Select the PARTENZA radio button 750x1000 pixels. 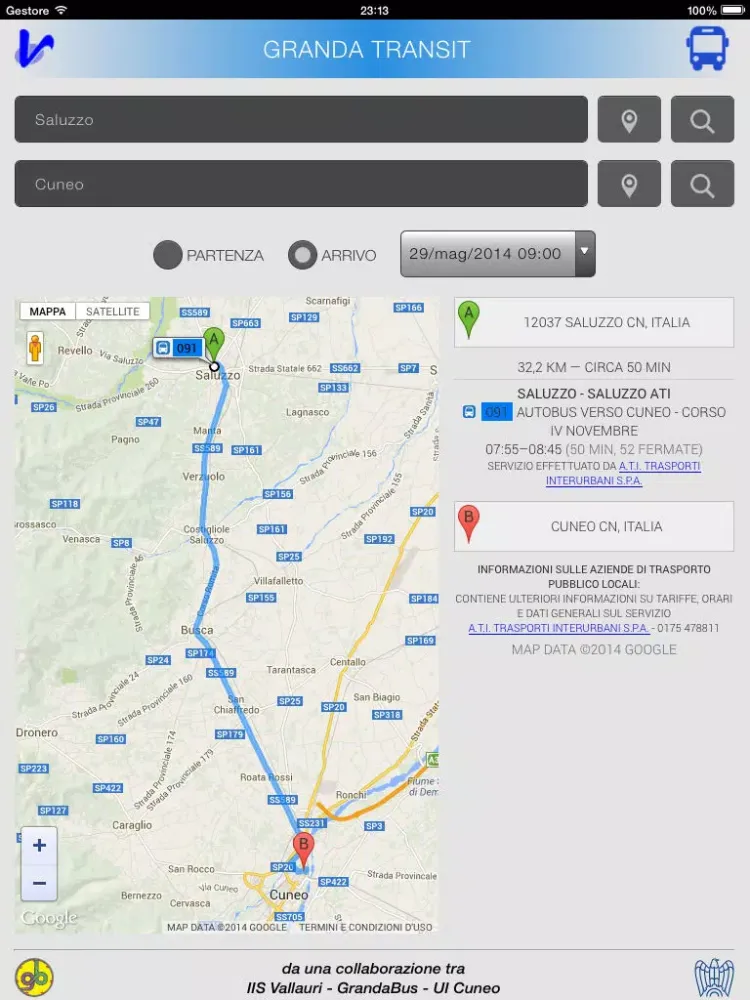pos(168,255)
